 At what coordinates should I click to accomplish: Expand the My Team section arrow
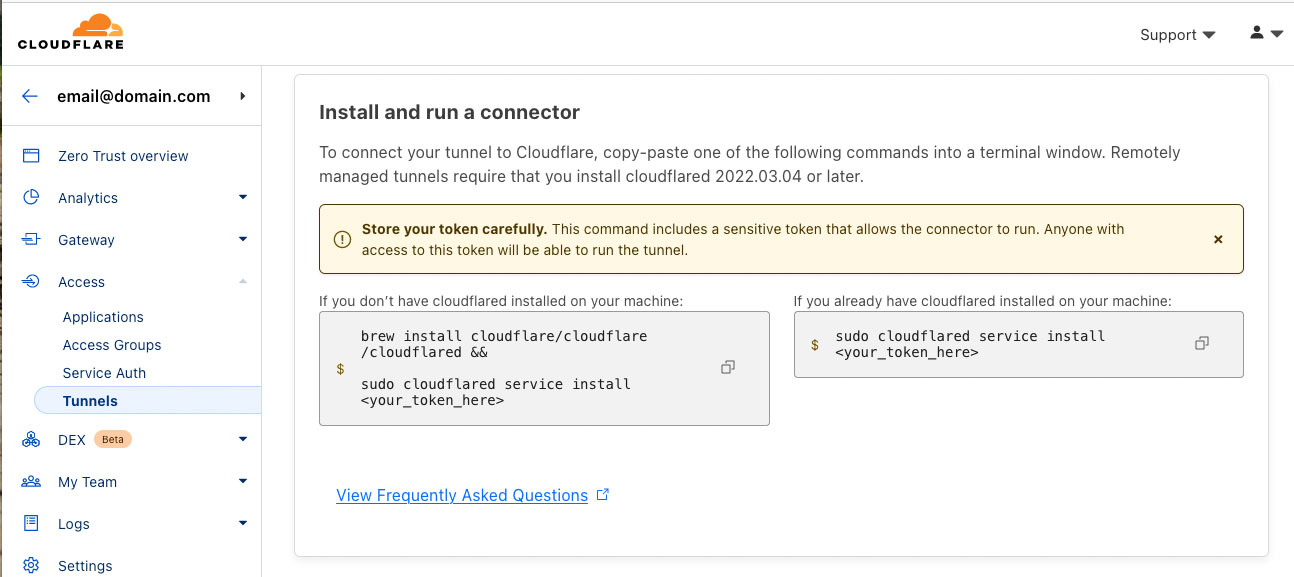pyautogui.click(x=242, y=482)
